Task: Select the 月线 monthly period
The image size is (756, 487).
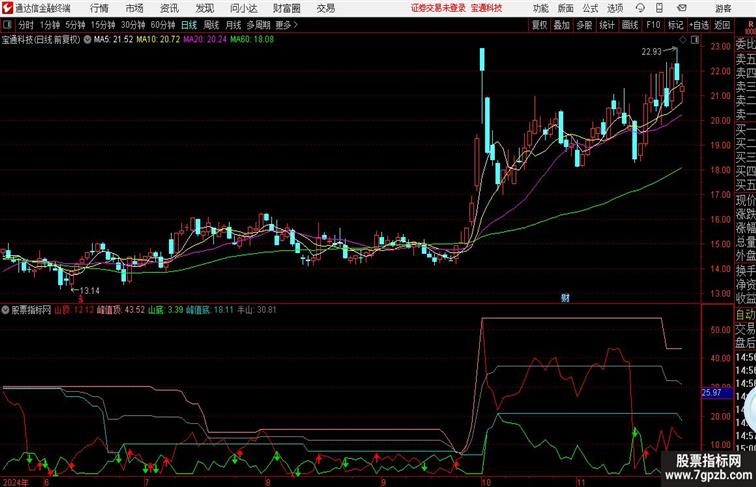Action: tap(233, 25)
